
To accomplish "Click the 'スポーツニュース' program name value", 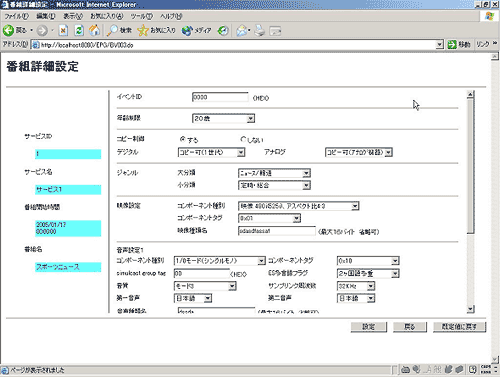I will point(68,267).
